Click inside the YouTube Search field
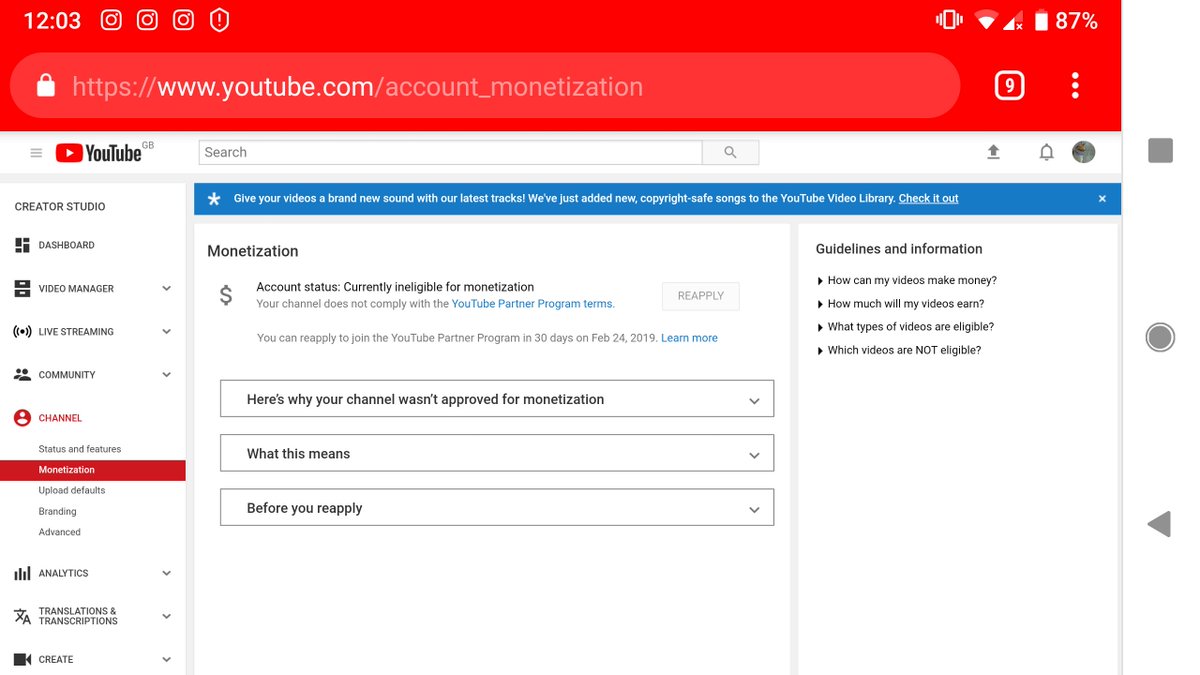Viewport: 1200px width, 675px height. tap(450, 152)
